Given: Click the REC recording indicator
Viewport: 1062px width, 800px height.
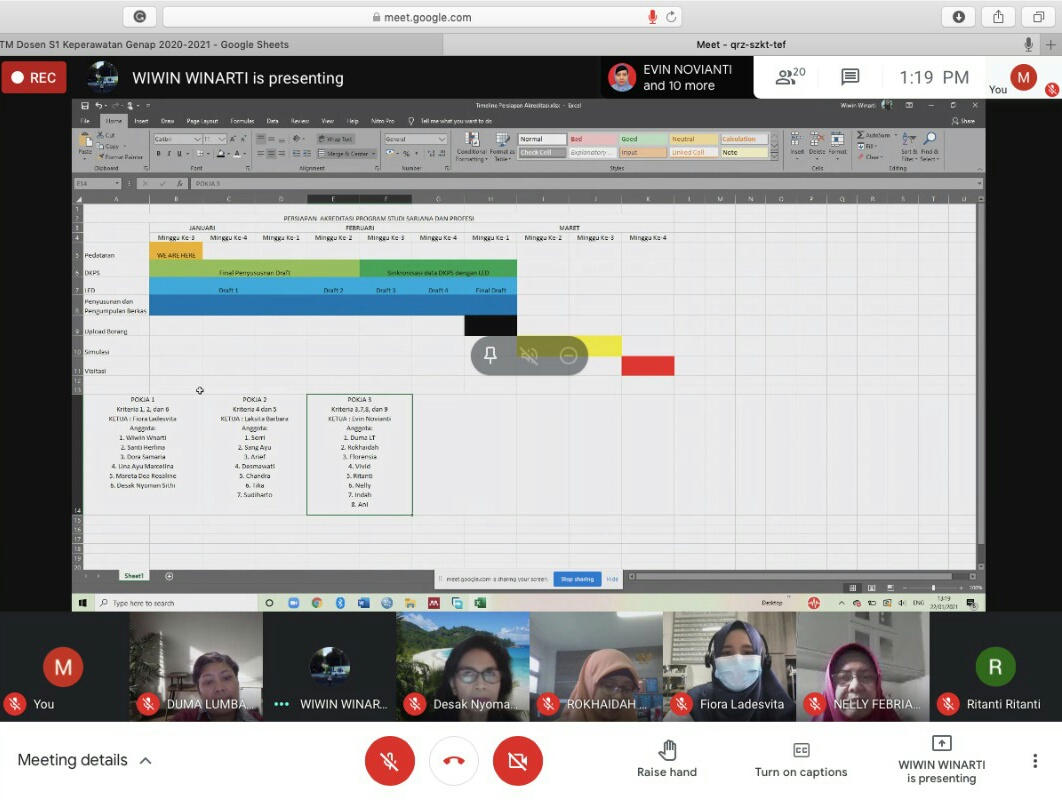Looking at the screenshot, I should (34, 77).
